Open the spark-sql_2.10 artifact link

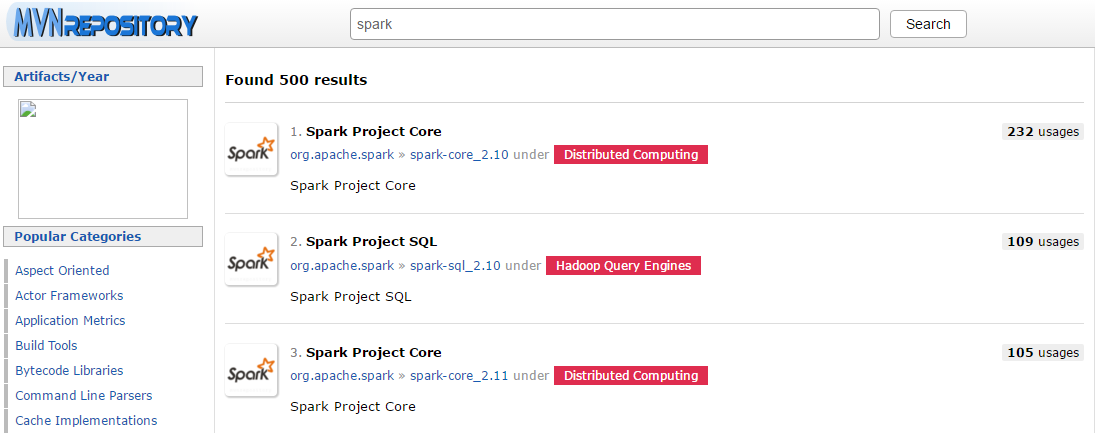click(455, 265)
